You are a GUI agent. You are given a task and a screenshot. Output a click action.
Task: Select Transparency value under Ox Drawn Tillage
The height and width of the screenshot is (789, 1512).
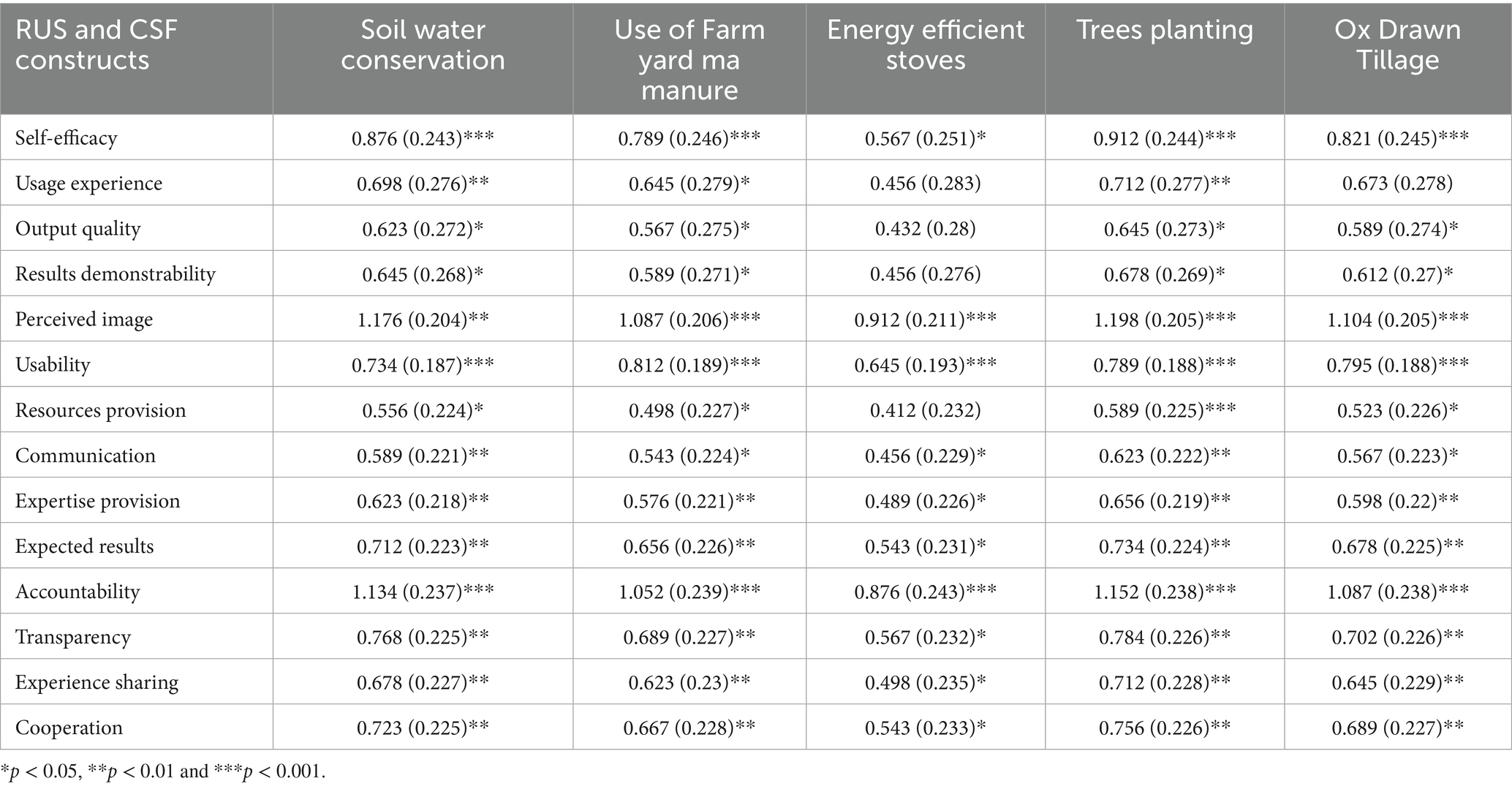[x=1397, y=637]
